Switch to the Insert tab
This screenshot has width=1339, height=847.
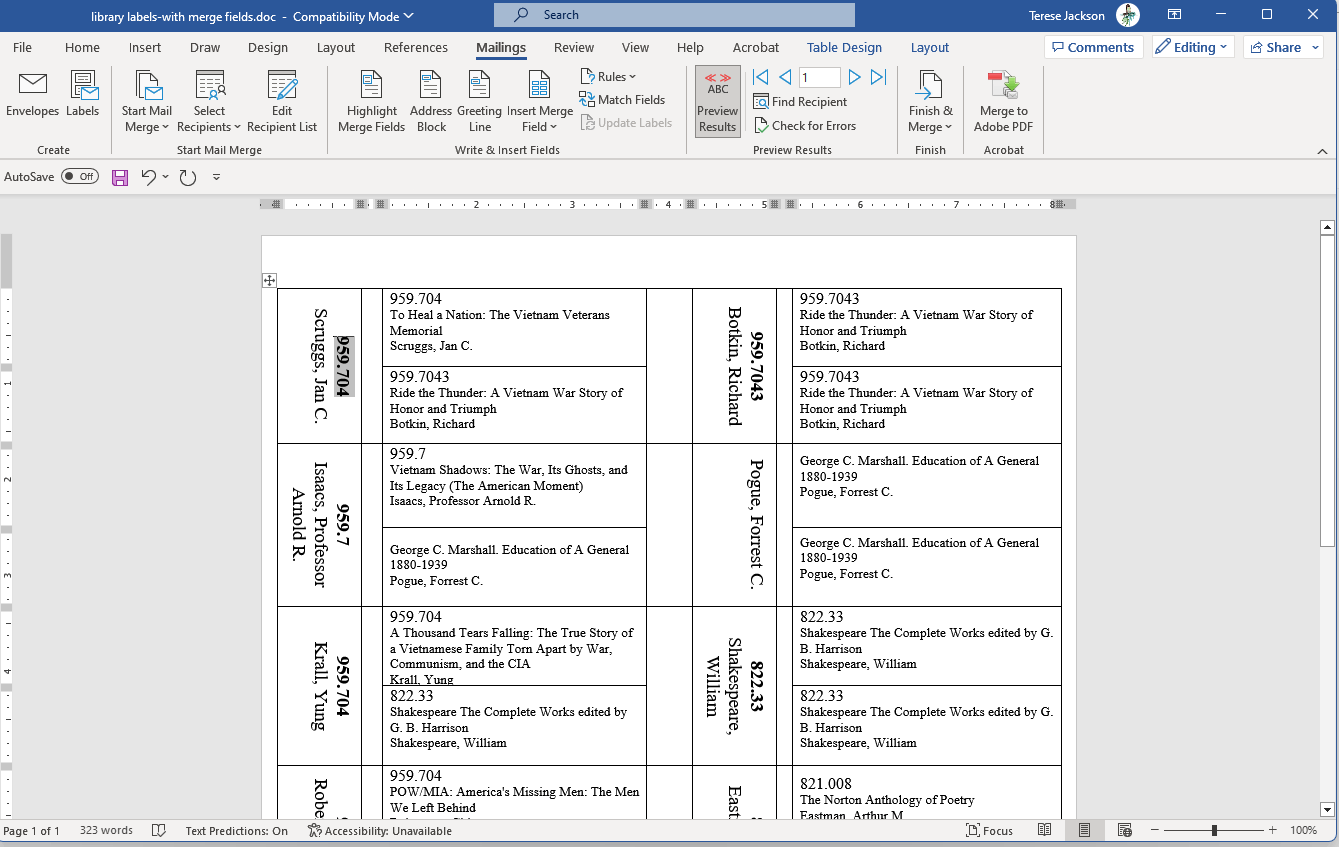point(145,48)
